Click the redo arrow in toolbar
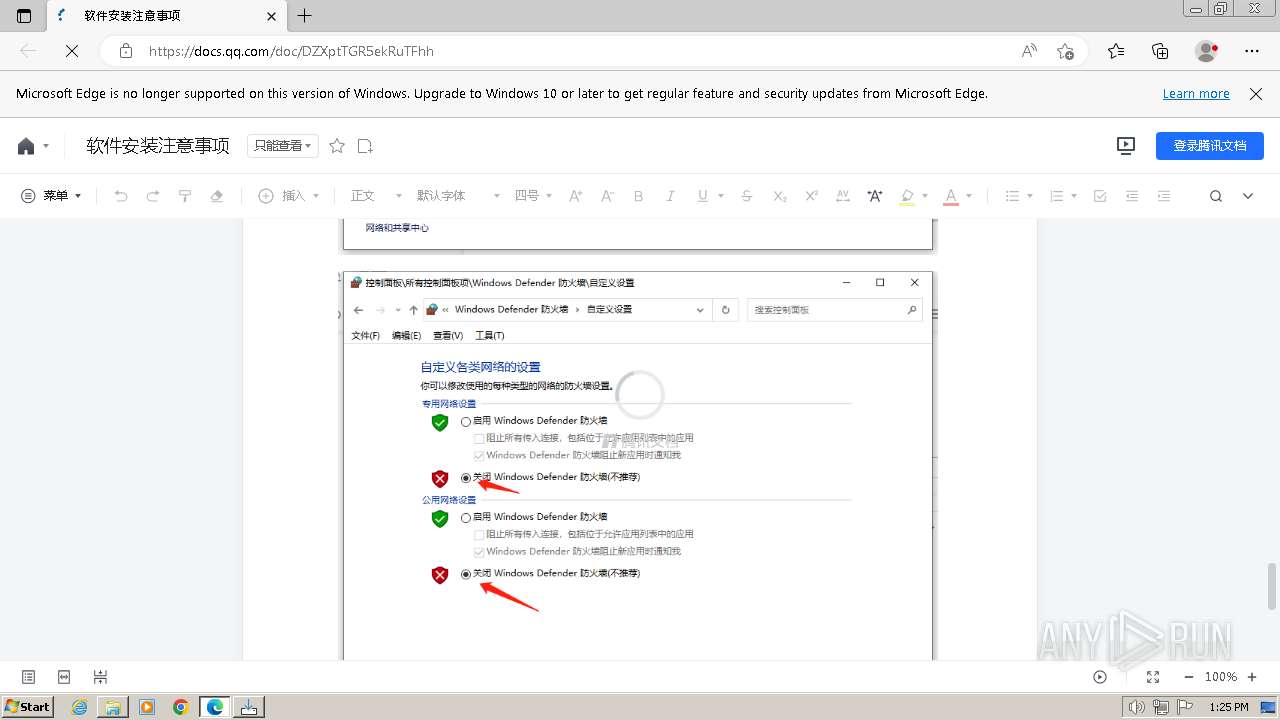This screenshot has width=1280, height=720. (153, 196)
